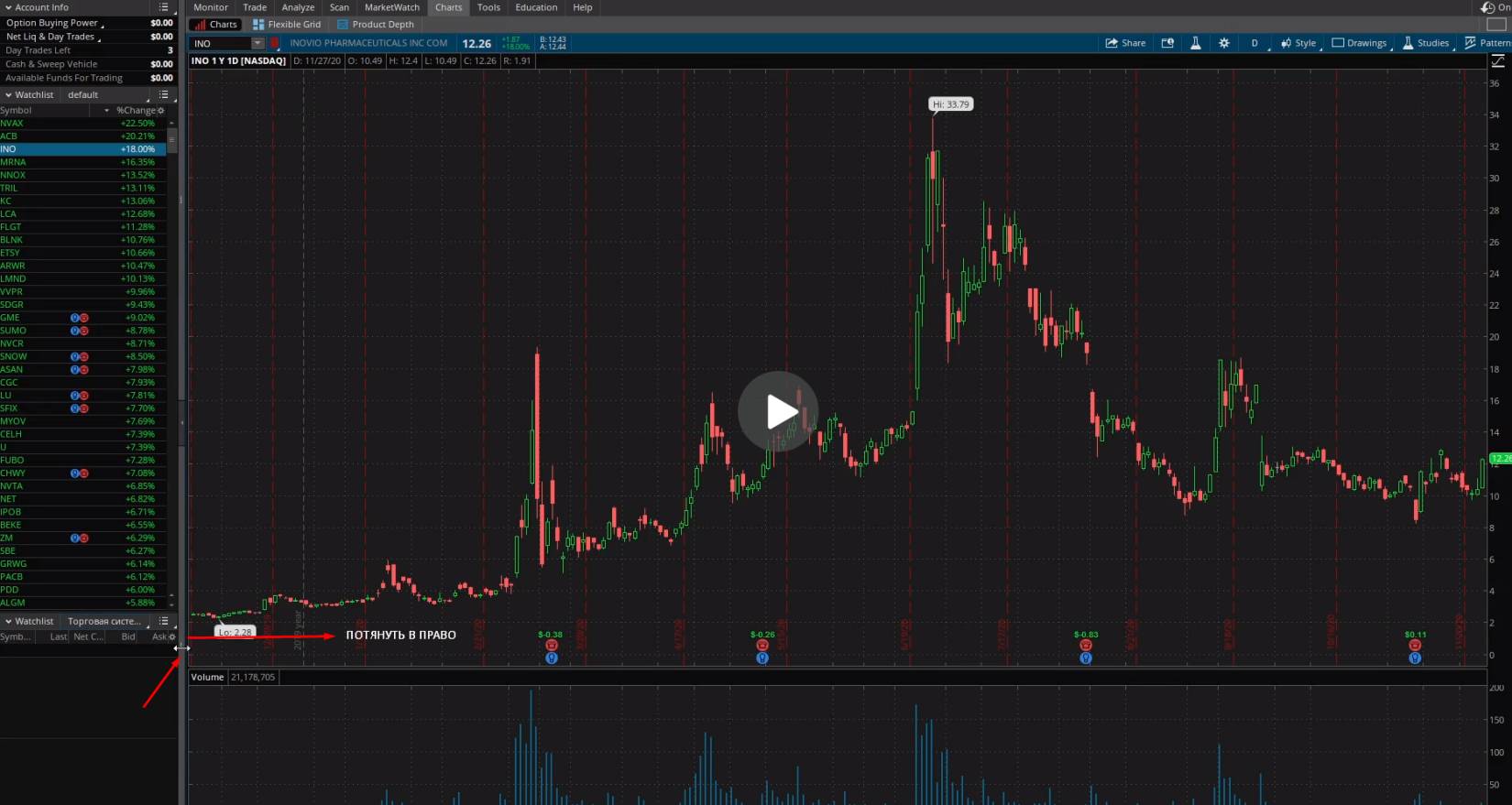
Task: Open the D timeframe selector
Action: (x=1255, y=43)
